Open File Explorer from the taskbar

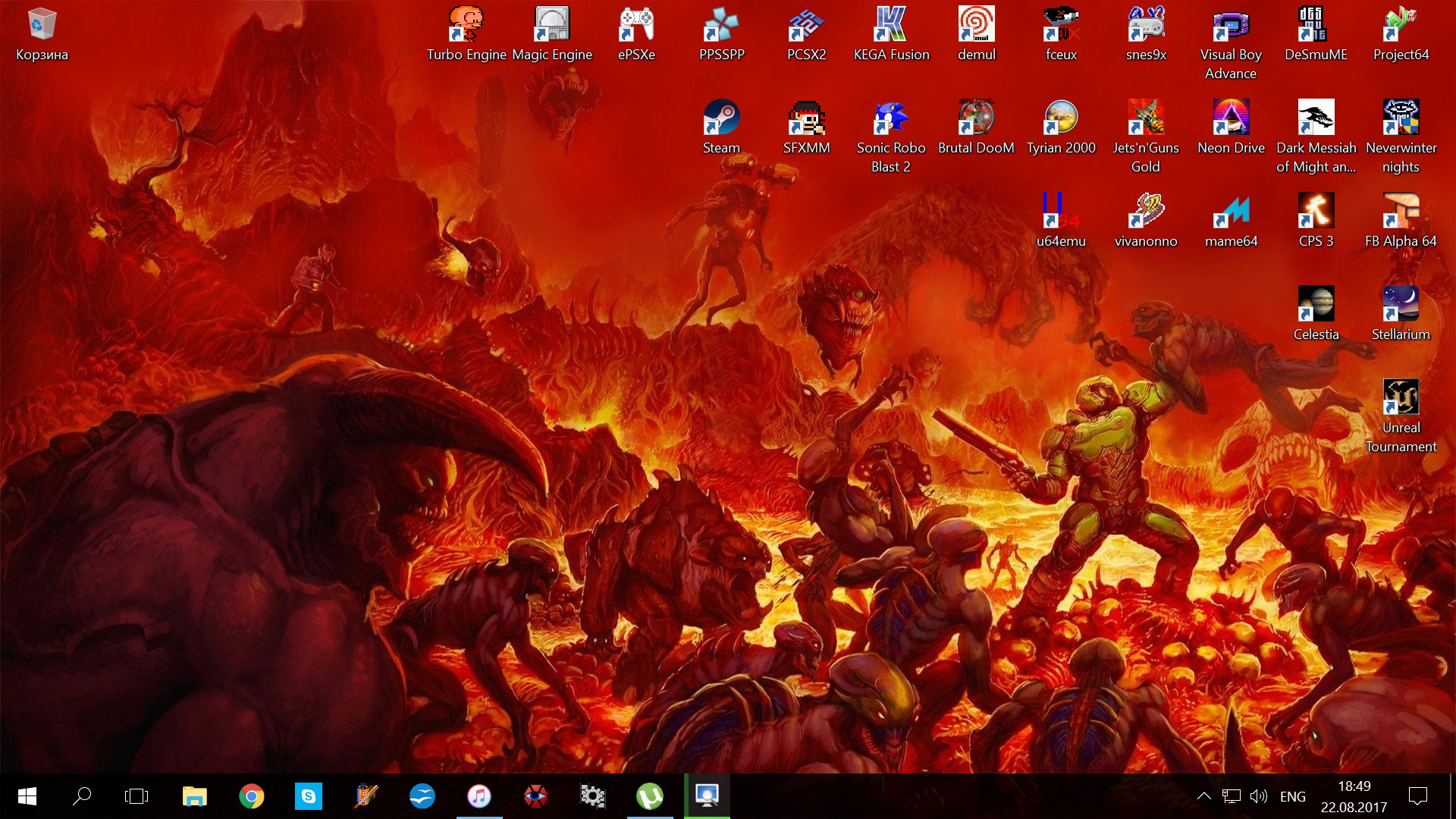[x=195, y=796]
